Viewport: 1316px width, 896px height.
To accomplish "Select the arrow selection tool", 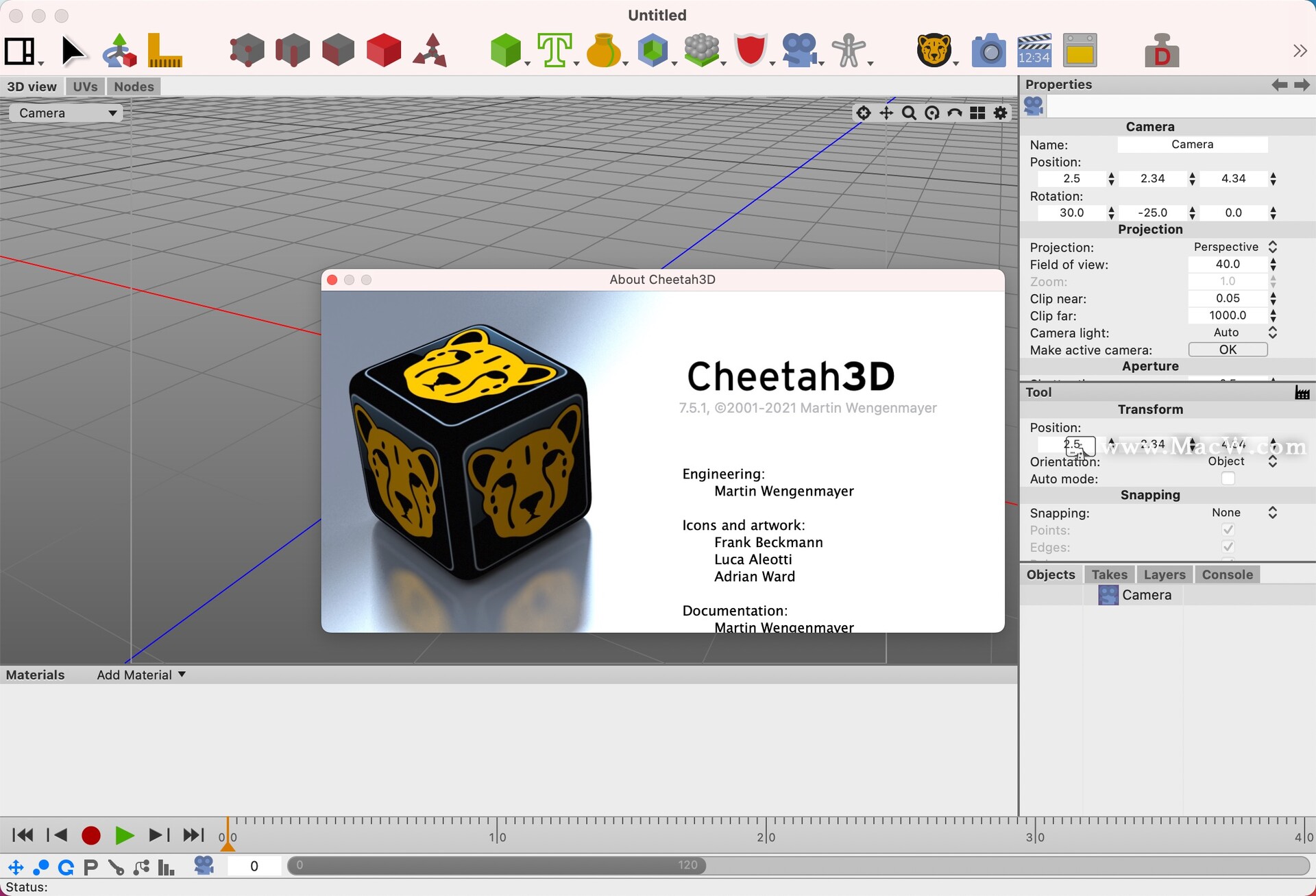I will tap(73, 51).
